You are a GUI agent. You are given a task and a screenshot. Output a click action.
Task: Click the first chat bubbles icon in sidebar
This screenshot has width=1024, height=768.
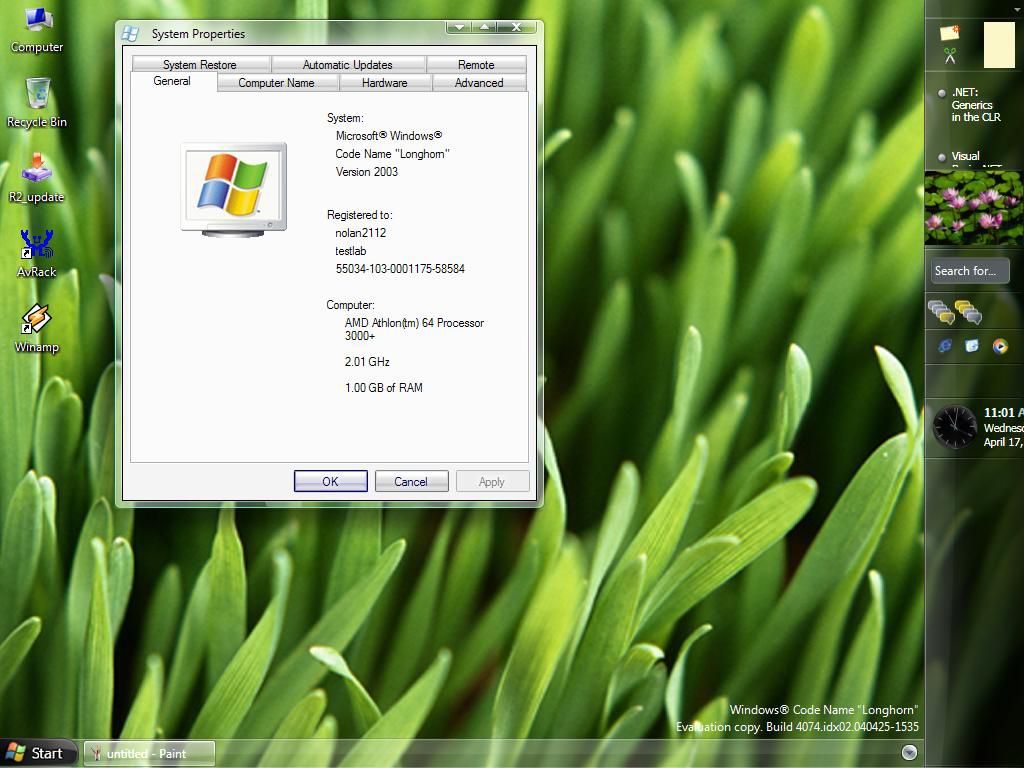[x=941, y=312]
